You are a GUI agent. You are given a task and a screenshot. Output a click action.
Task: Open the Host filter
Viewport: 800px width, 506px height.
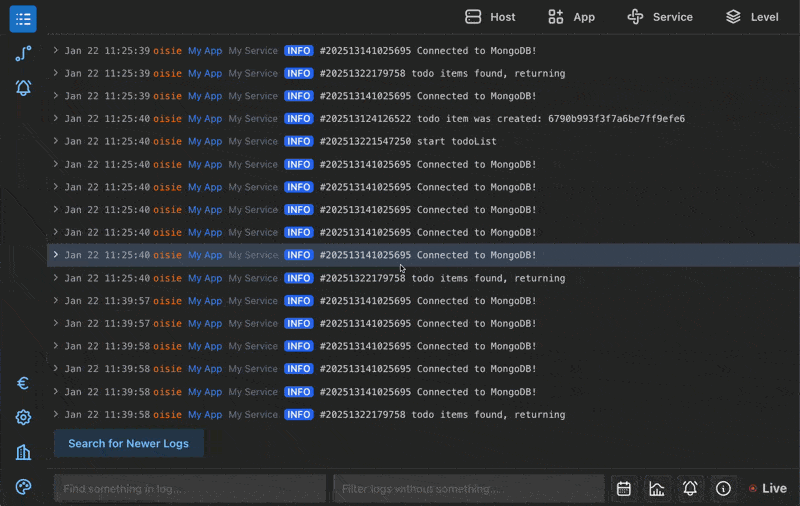point(490,17)
